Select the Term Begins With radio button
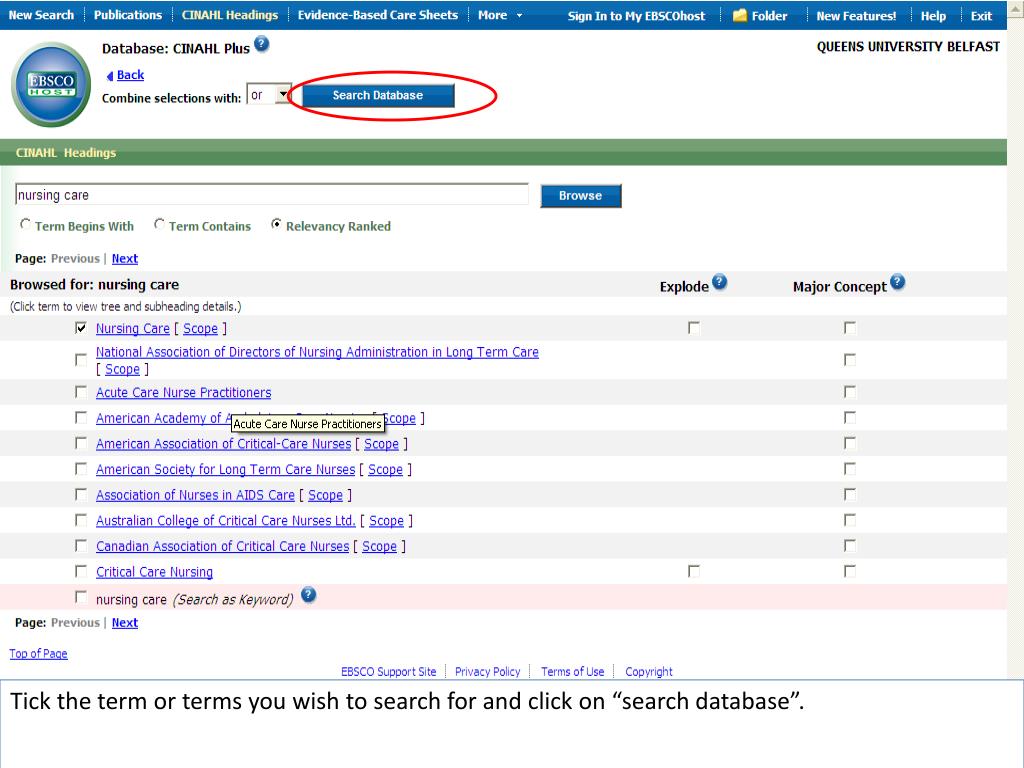1024x768 pixels. click(x=25, y=224)
